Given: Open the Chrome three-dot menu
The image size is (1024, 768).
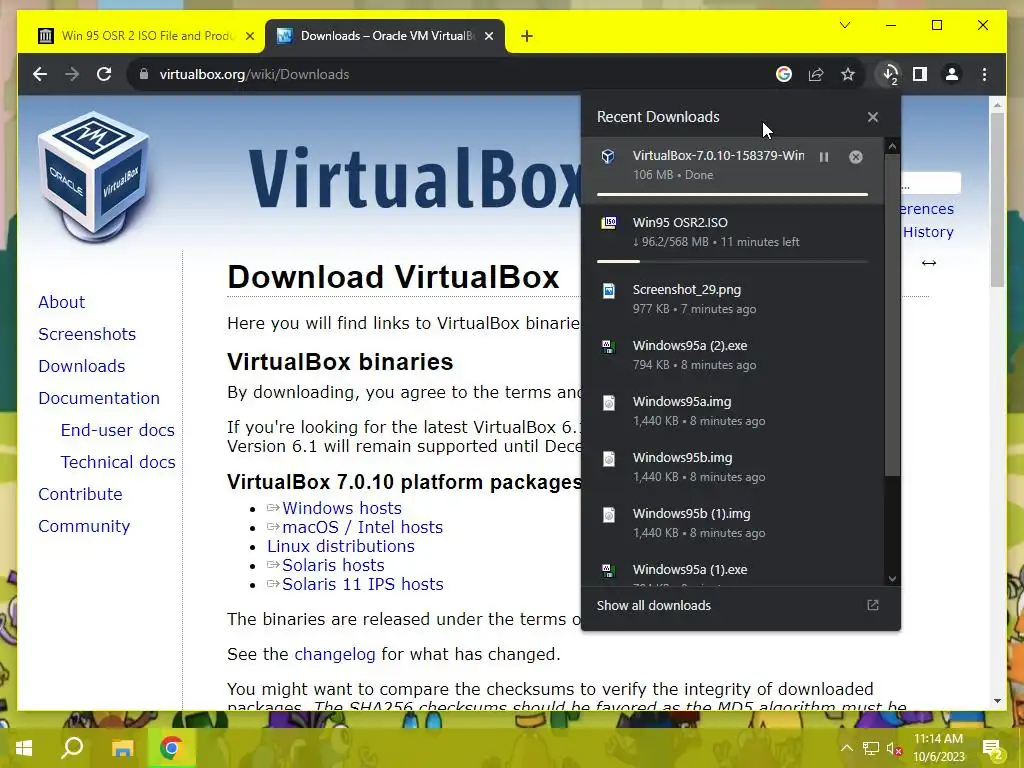Looking at the screenshot, I should [x=984, y=74].
